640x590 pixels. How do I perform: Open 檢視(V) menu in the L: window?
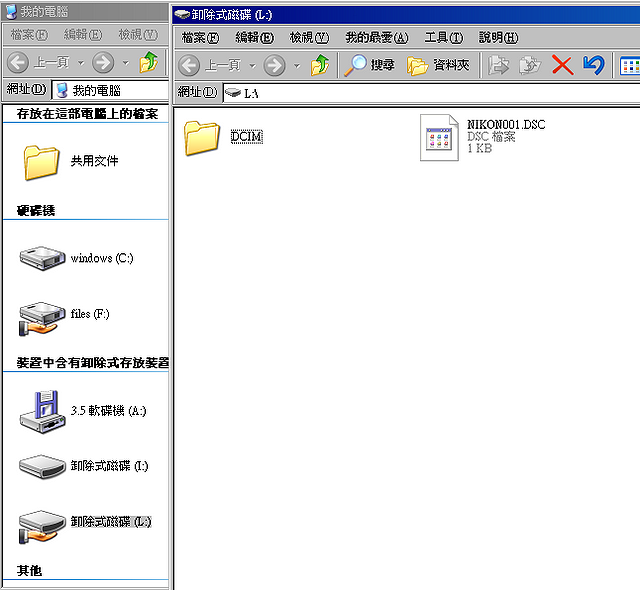[x=309, y=38]
